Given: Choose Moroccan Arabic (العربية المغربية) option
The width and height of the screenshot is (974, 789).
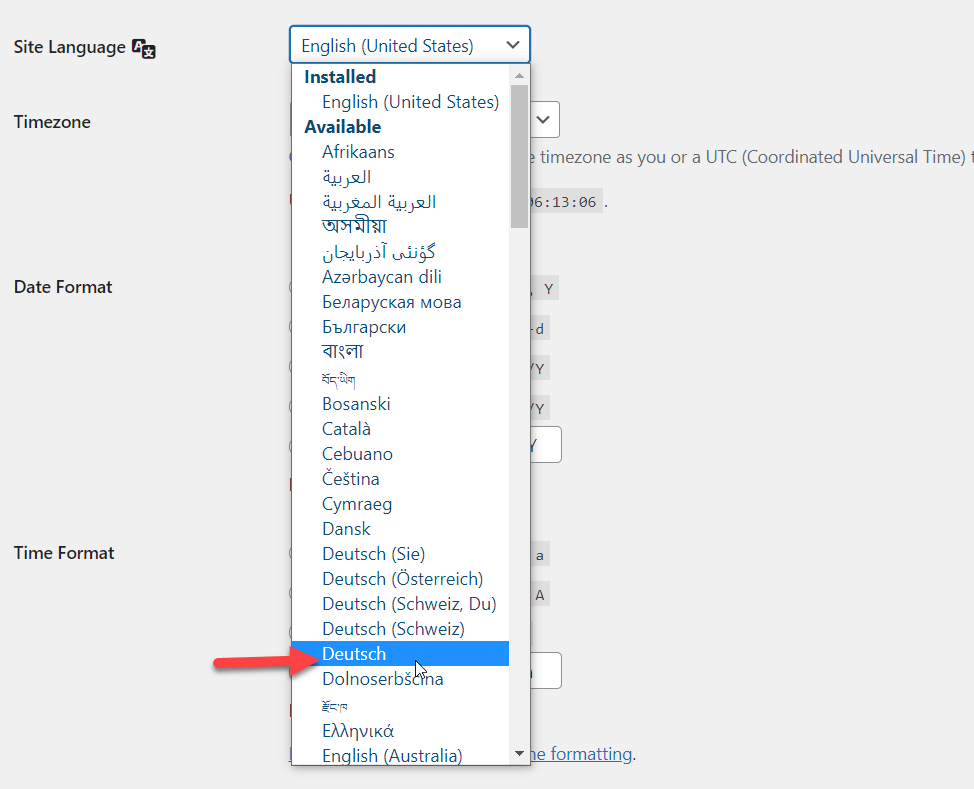Looking at the screenshot, I should pos(379,202).
